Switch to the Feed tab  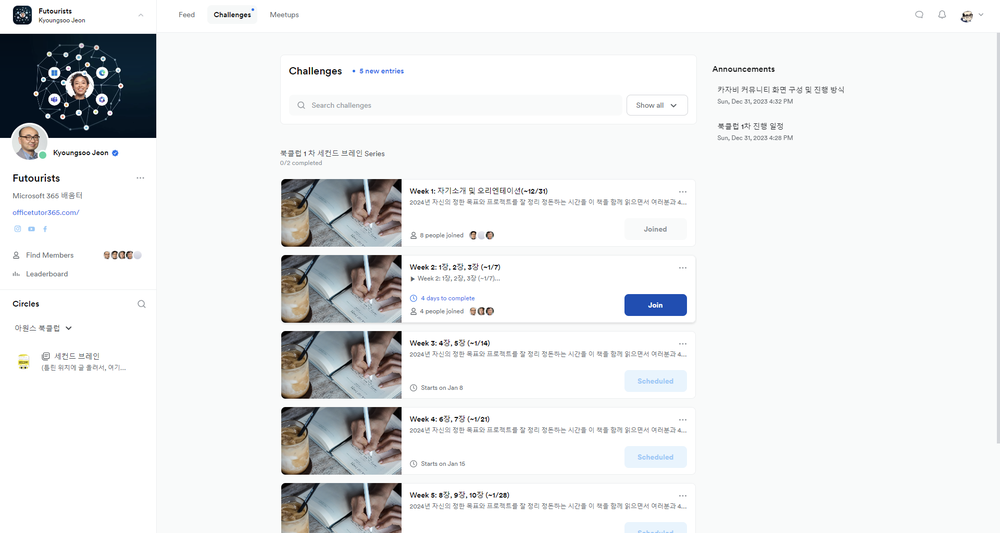pos(186,15)
